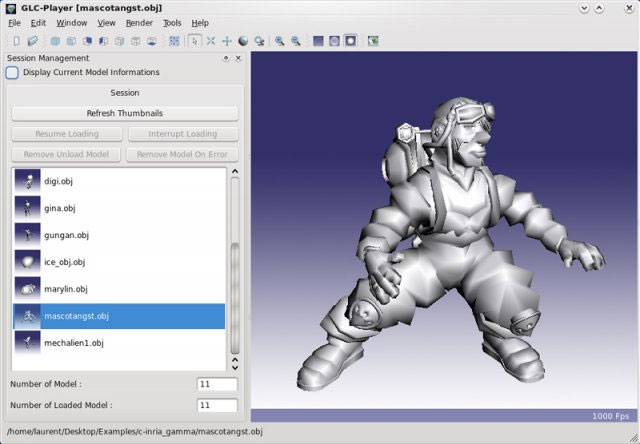Close the Session Management panel
Viewport: 640px width, 444px height.
(238, 58)
